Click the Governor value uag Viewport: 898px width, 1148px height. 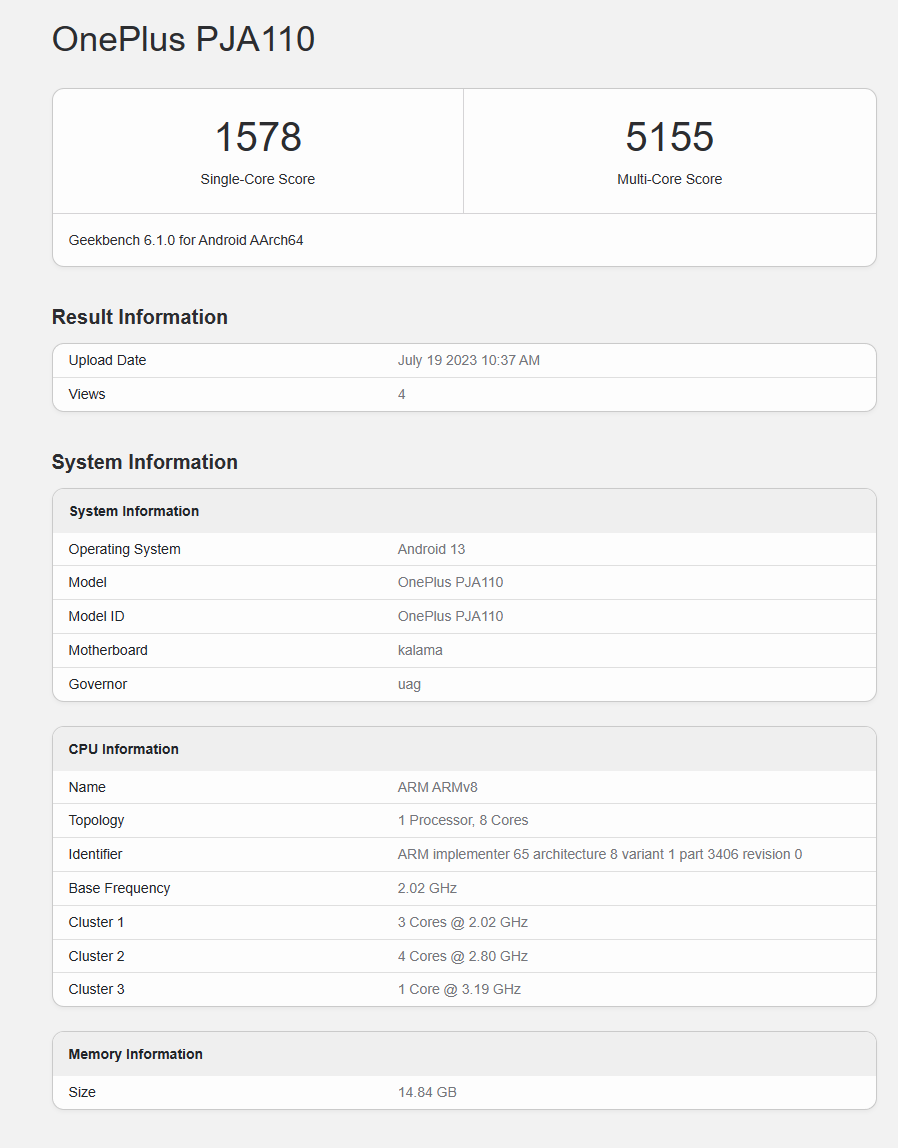(x=409, y=685)
